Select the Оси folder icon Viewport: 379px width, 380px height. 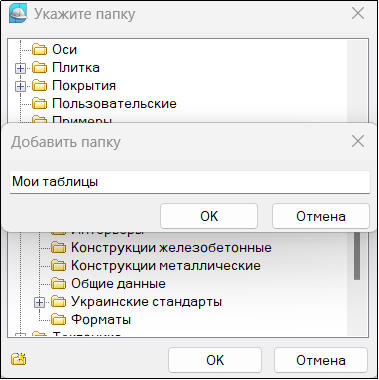[x=40, y=50]
